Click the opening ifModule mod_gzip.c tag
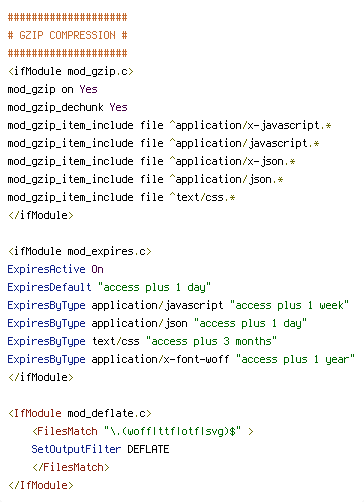364x502 pixels. (71, 71)
